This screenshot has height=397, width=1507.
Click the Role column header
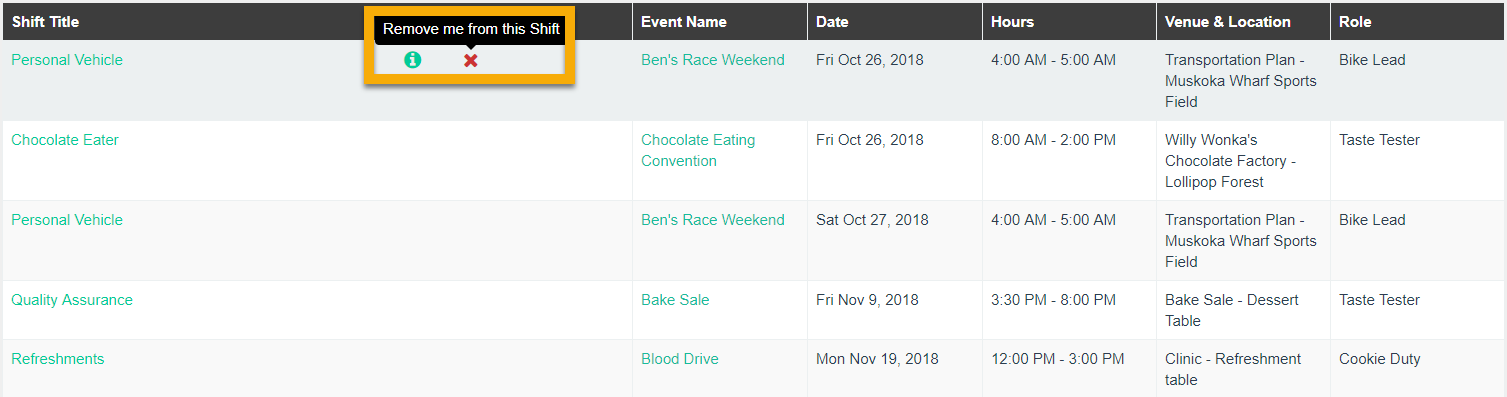[x=1355, y=21]
